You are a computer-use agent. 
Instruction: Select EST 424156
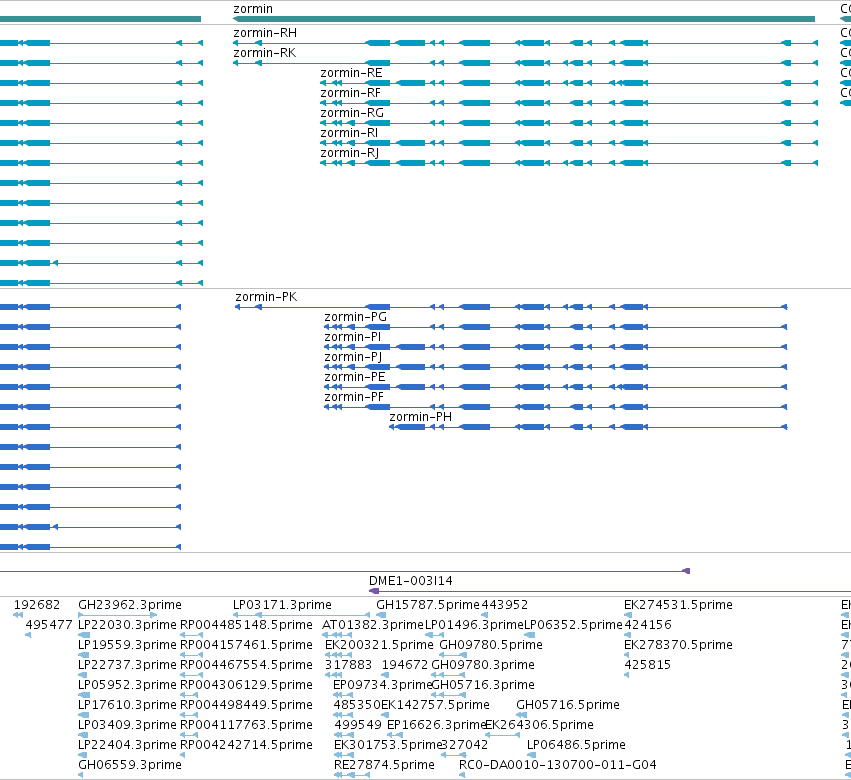[648, 625]
